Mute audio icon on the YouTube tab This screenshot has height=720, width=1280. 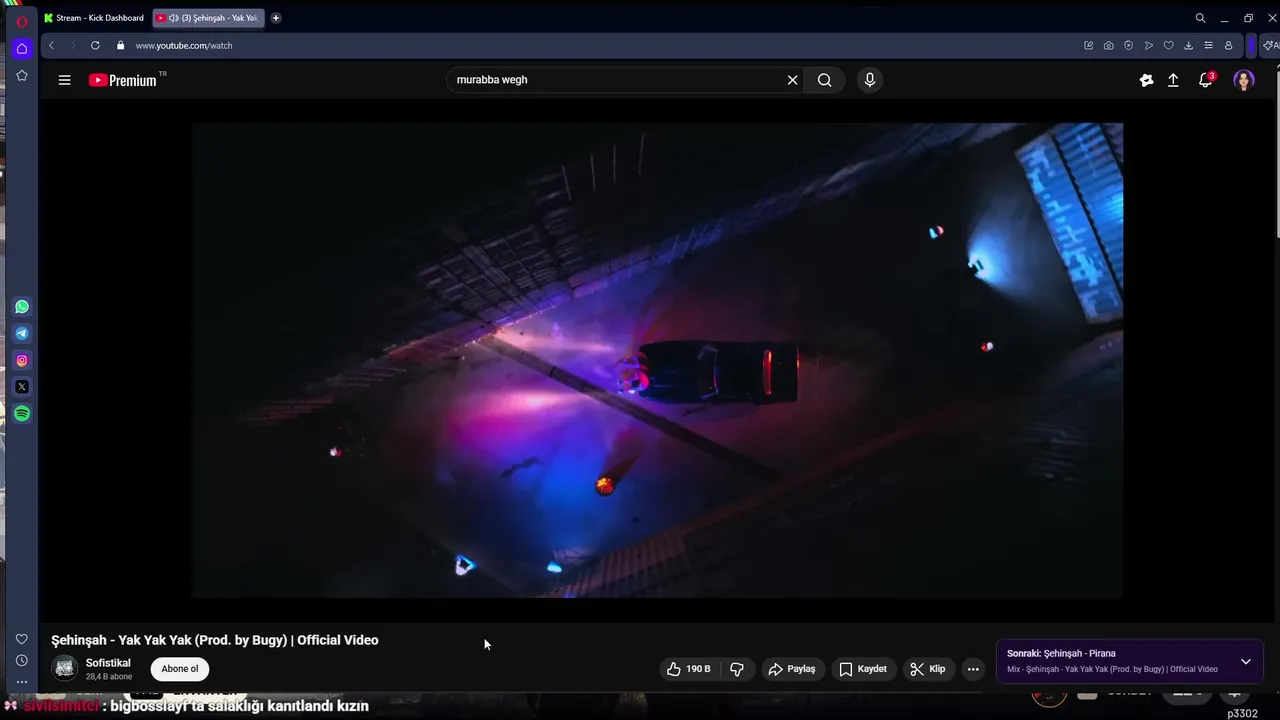174,18
